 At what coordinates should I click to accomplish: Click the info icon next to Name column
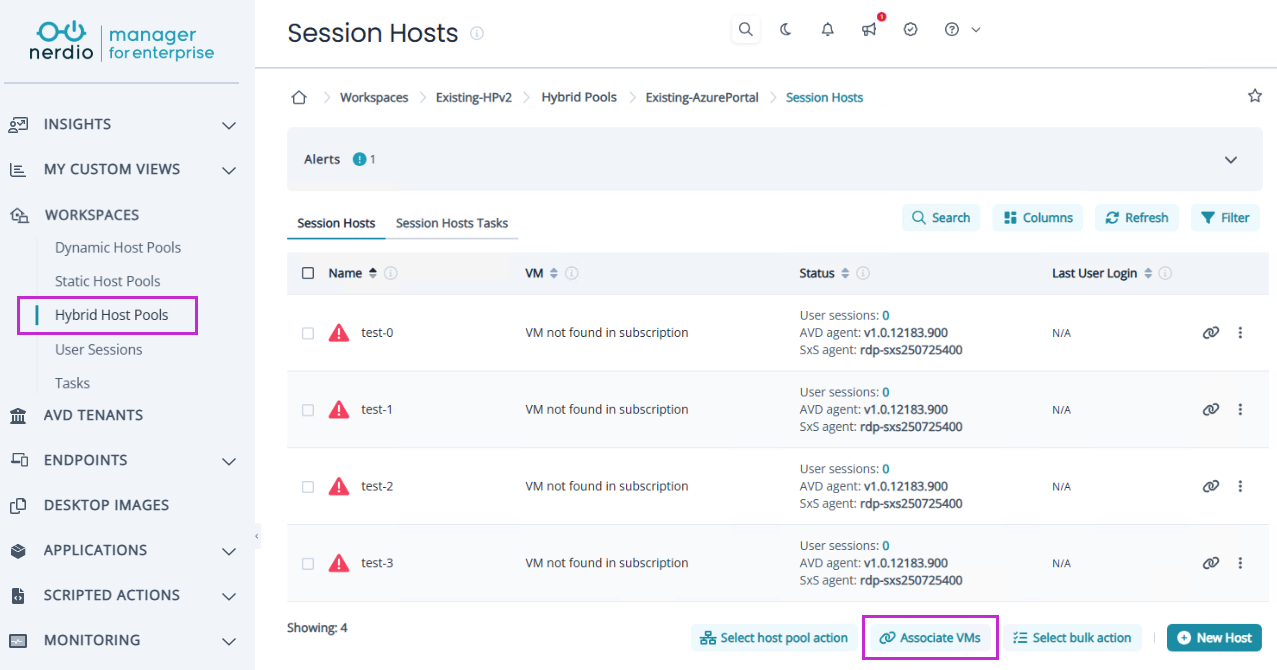(x=391, y=273)
